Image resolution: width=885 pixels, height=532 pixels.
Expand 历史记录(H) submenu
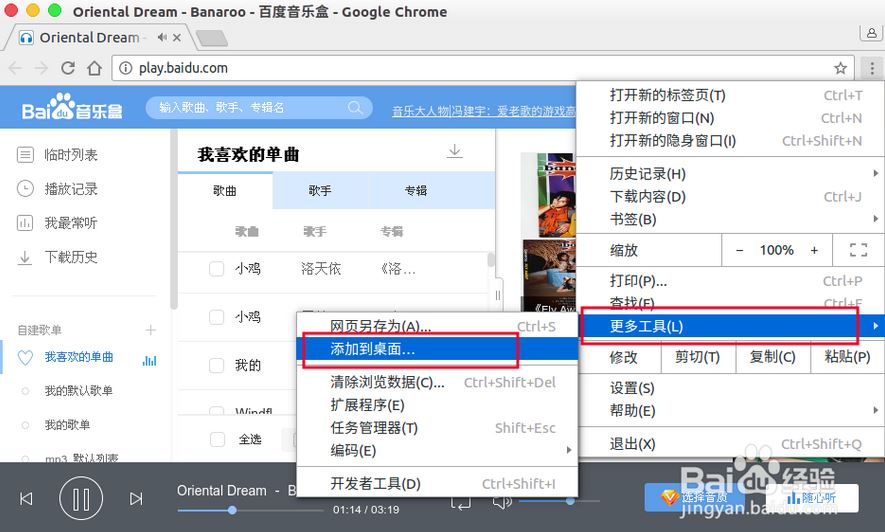(x=729, y=174)
